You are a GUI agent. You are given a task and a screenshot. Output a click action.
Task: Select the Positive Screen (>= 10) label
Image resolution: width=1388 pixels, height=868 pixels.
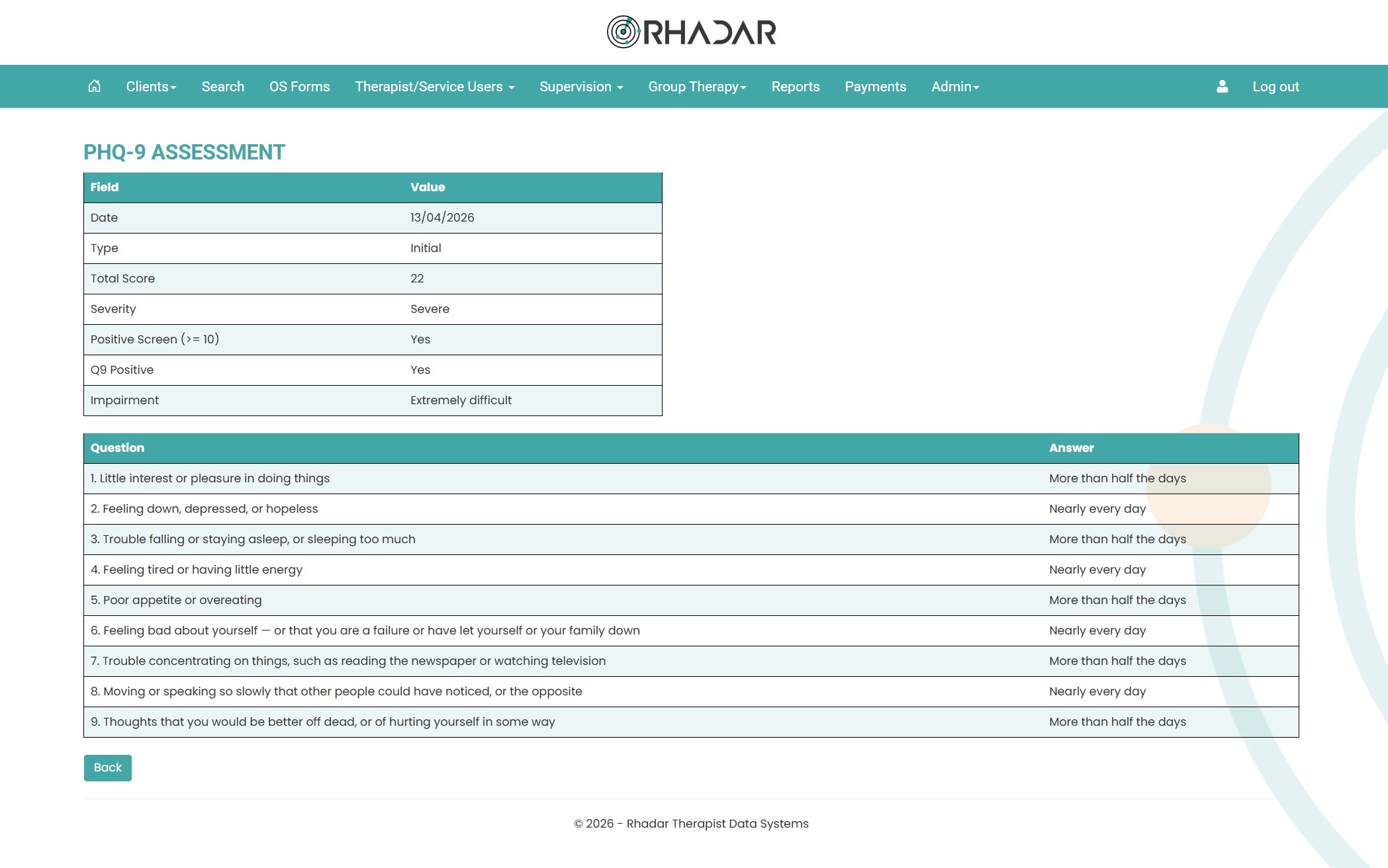click(155, 339)
